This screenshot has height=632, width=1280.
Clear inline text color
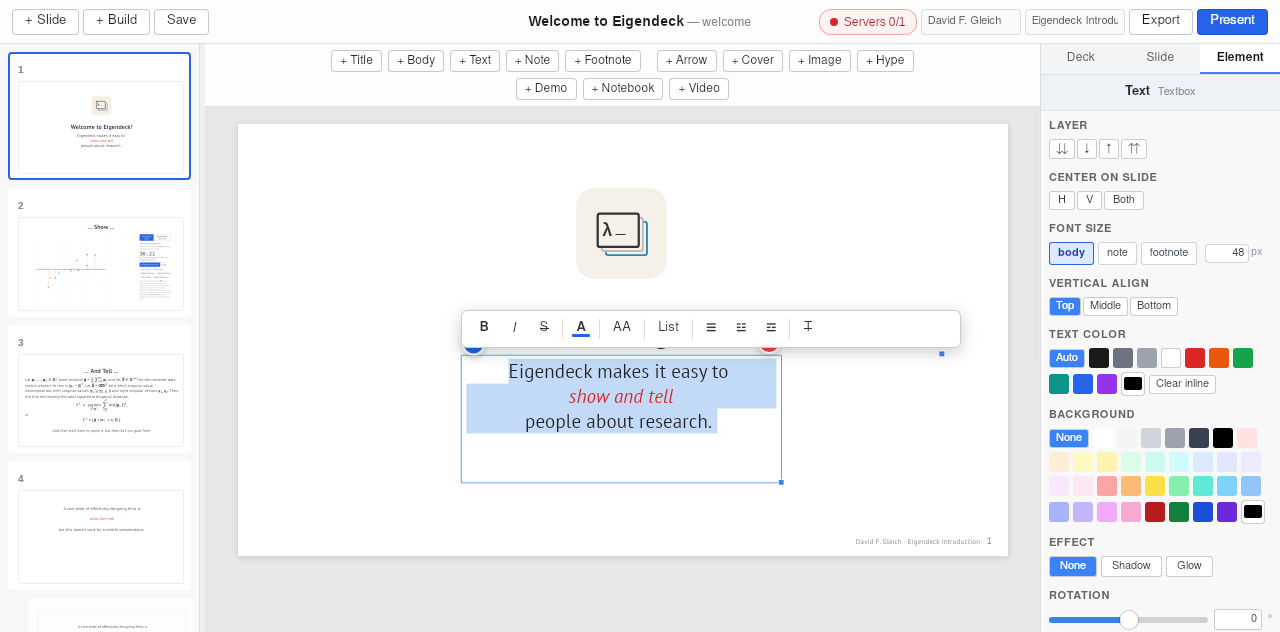coord(1182,384)
